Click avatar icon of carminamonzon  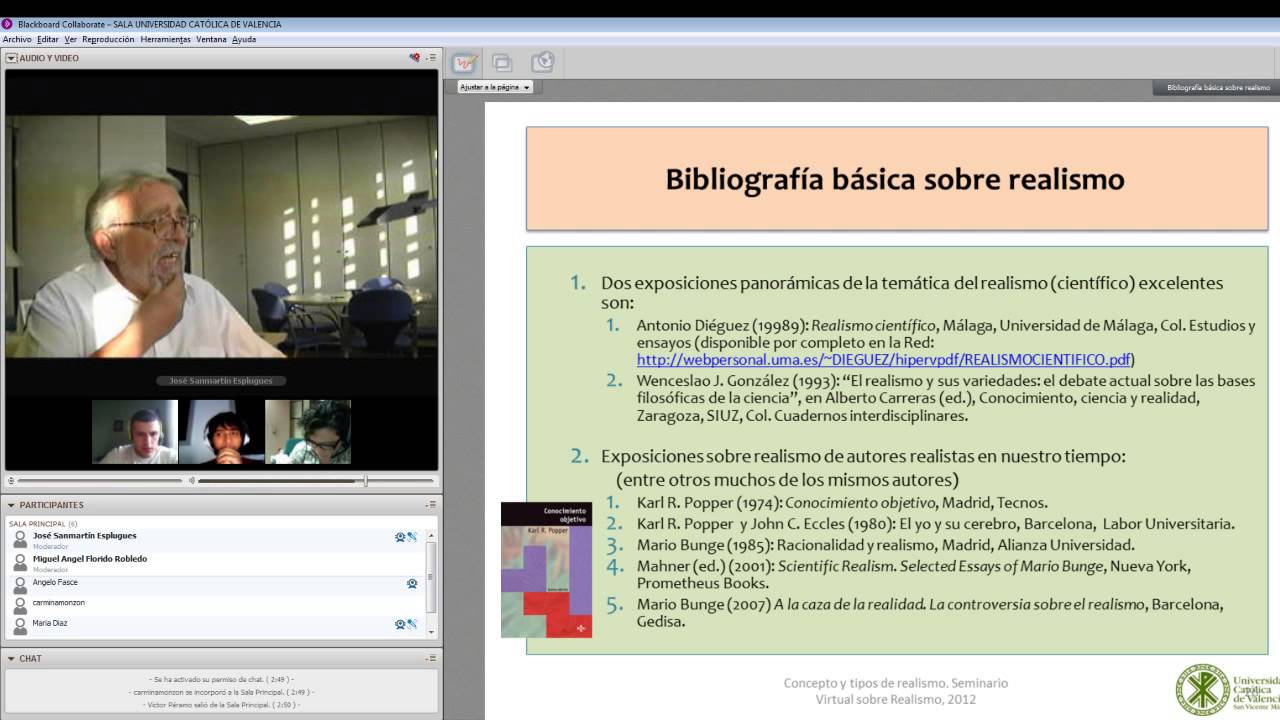click(x=19, y=606)
